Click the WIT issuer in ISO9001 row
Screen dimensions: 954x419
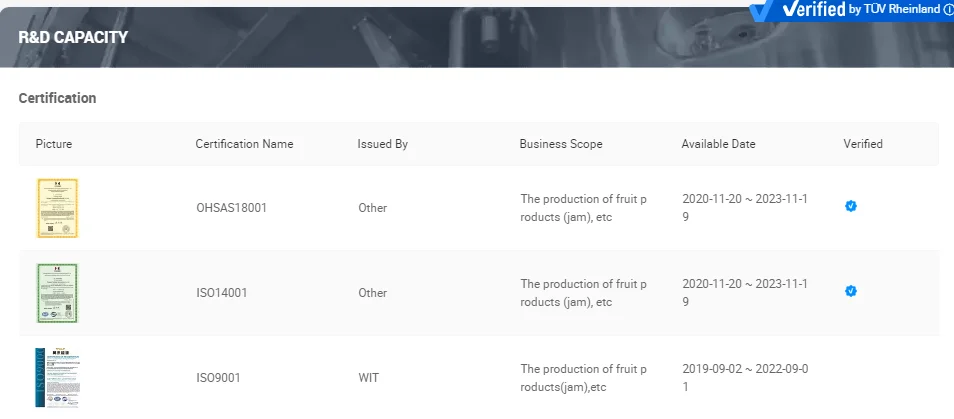367,378
